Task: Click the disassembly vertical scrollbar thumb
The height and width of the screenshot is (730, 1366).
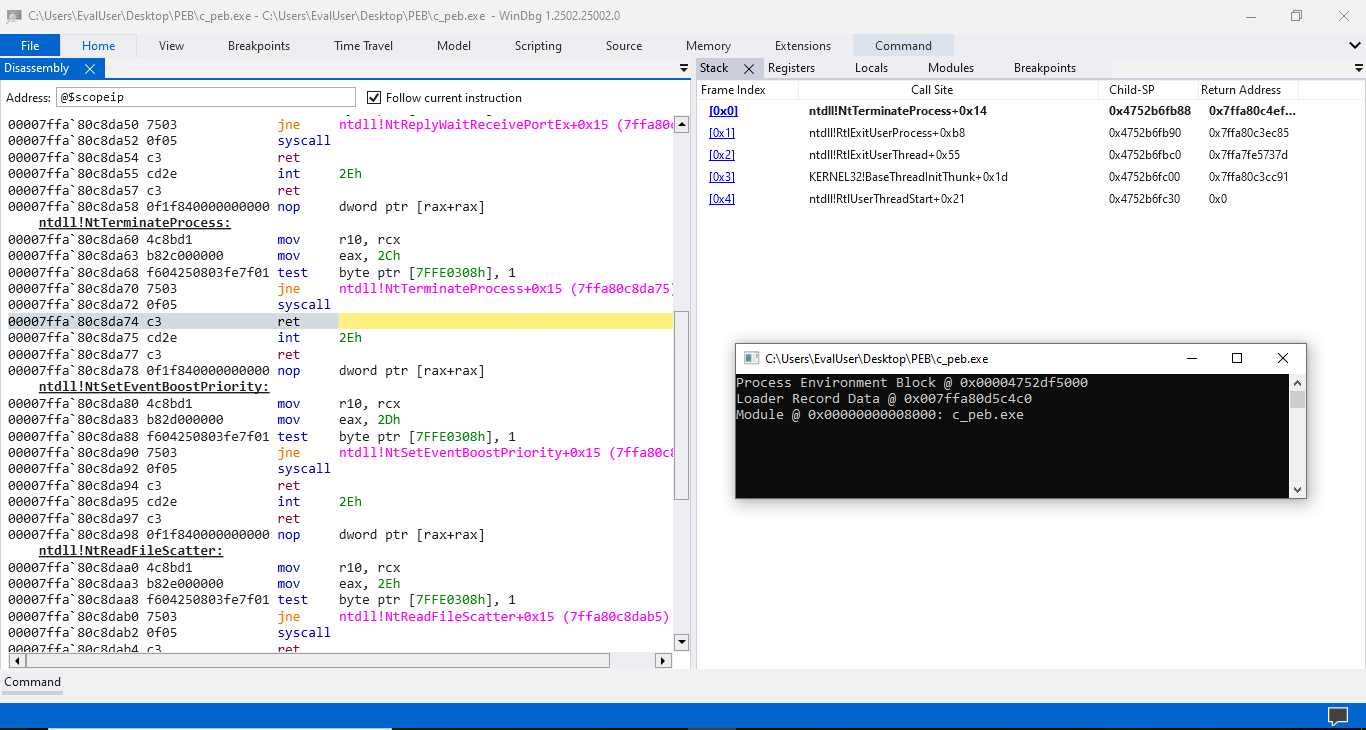Action: 682,405
